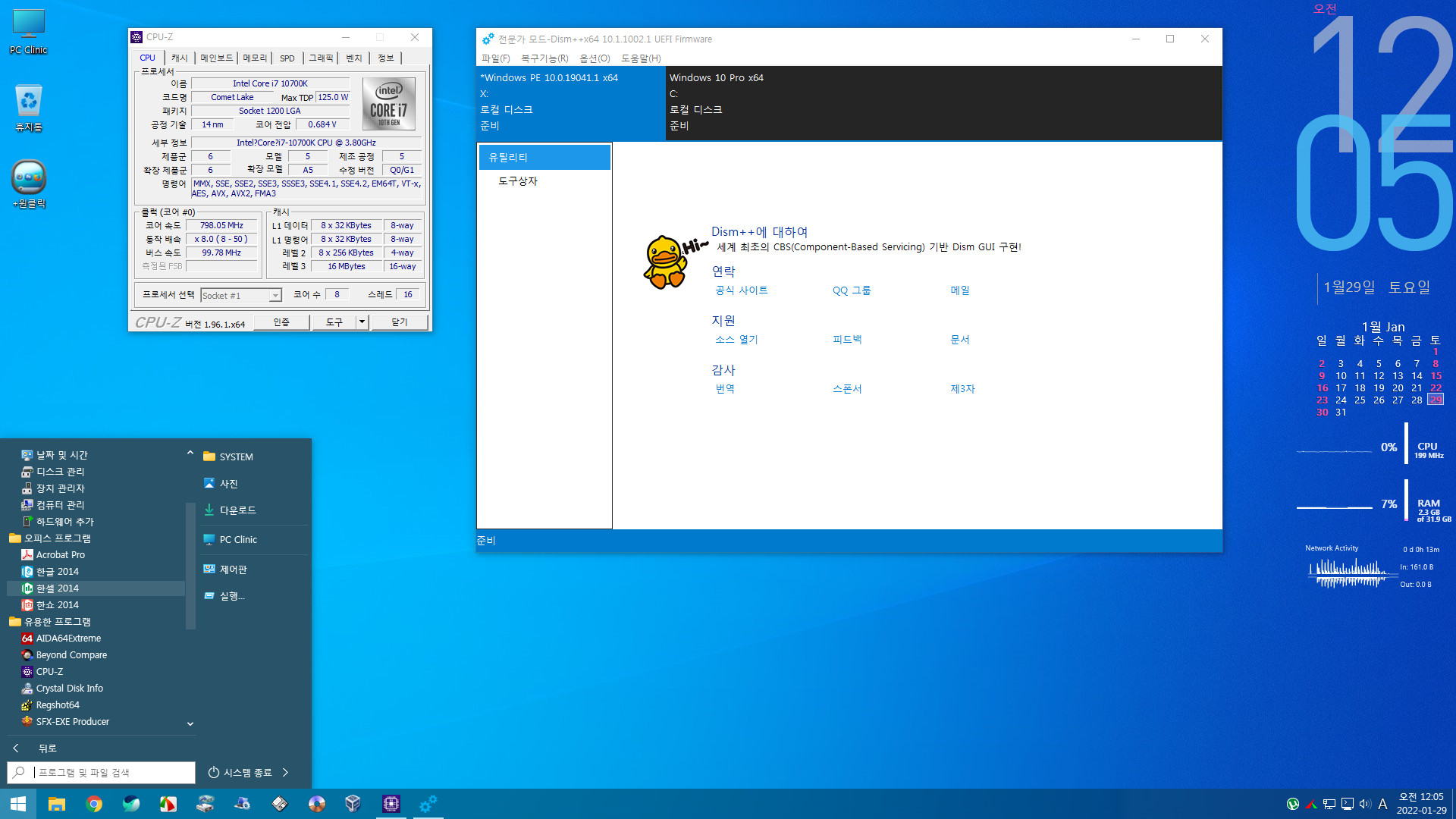
Task: Open the VirtualBox cube taskbar icon
Action: point(353,804)
